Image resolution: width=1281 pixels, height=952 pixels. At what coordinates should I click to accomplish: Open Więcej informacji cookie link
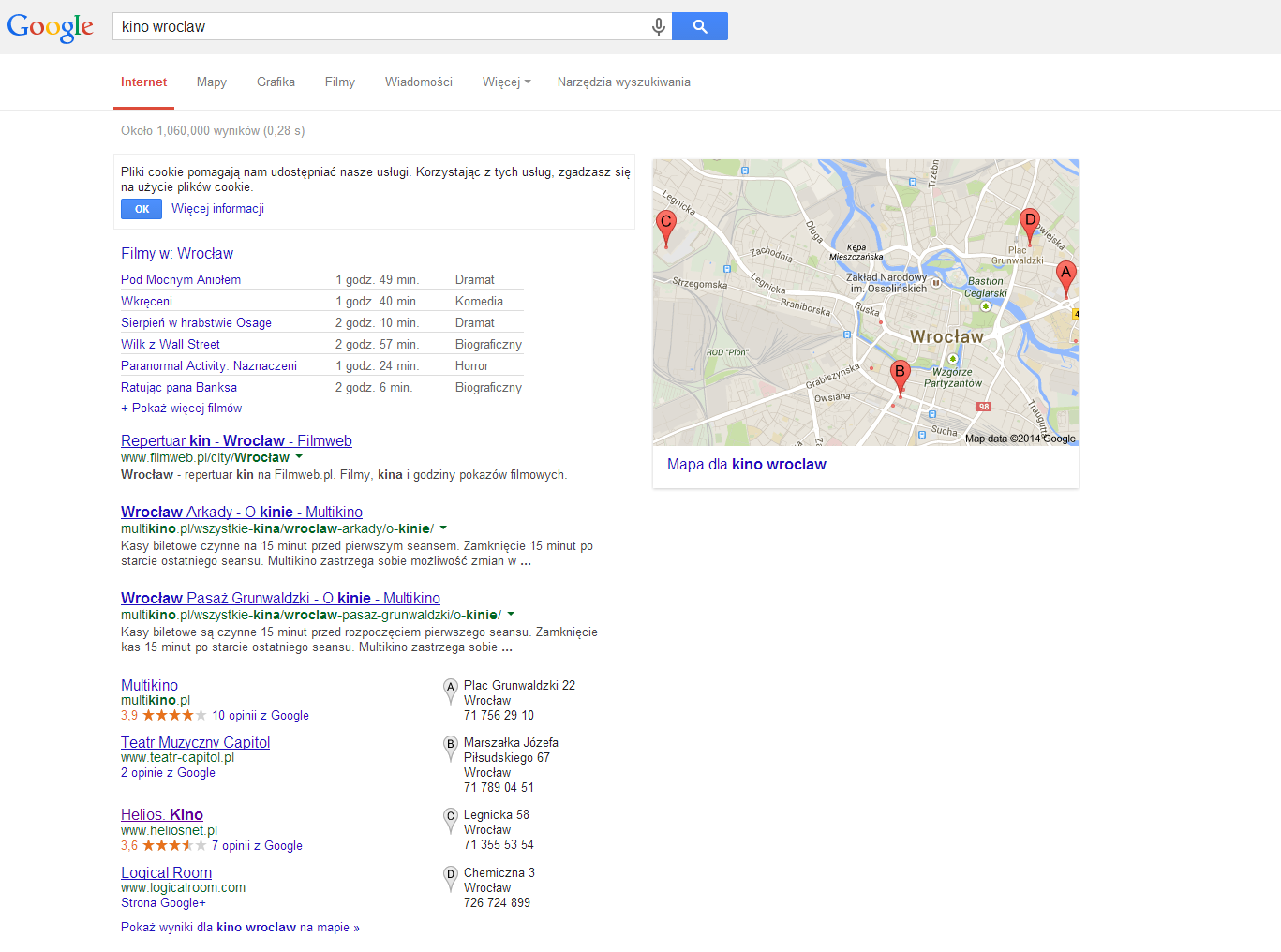[x=217, y=209]
